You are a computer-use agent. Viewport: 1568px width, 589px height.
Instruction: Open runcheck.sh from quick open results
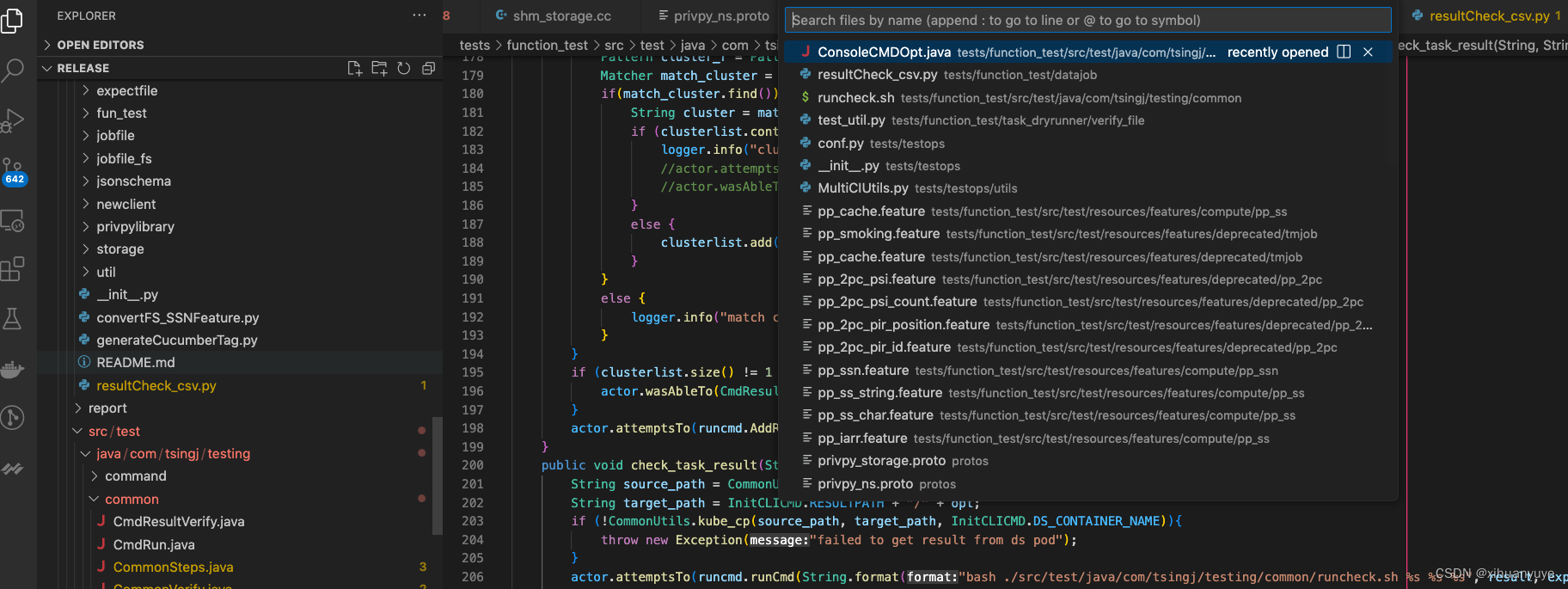tap(1087, 98)
